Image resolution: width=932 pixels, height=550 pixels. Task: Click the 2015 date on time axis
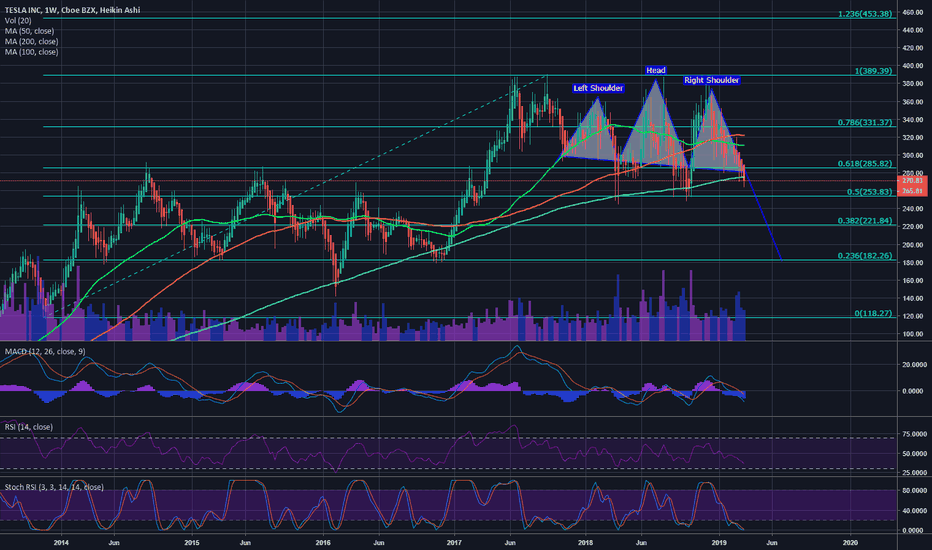point(191,543)
